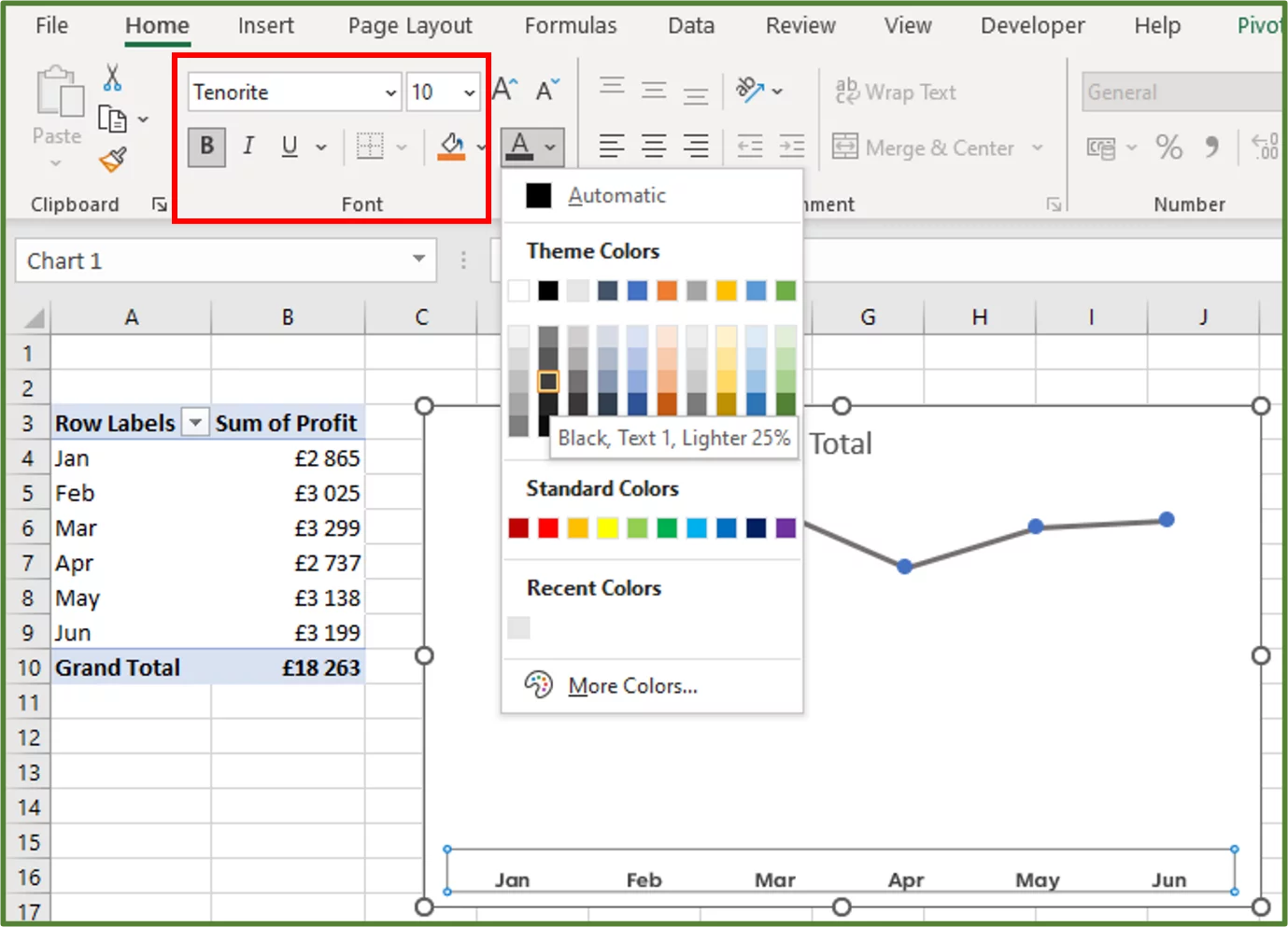Pick the red Standard Color swatch
The height and width of the screenshot is (927, 1288).
point(547,527)
